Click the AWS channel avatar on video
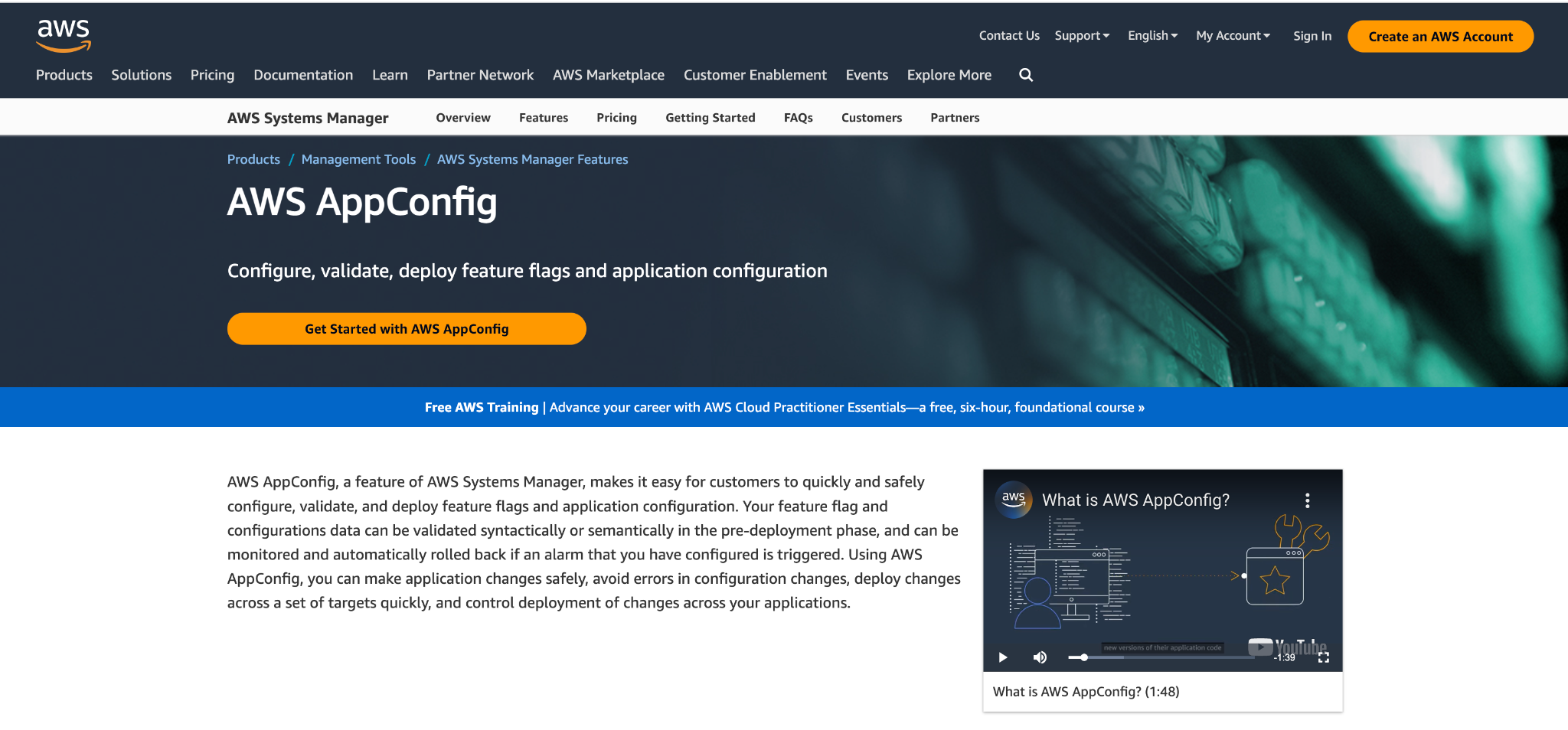The height and width of the screenshot is (730, 1568). [x=1014, y=500]
